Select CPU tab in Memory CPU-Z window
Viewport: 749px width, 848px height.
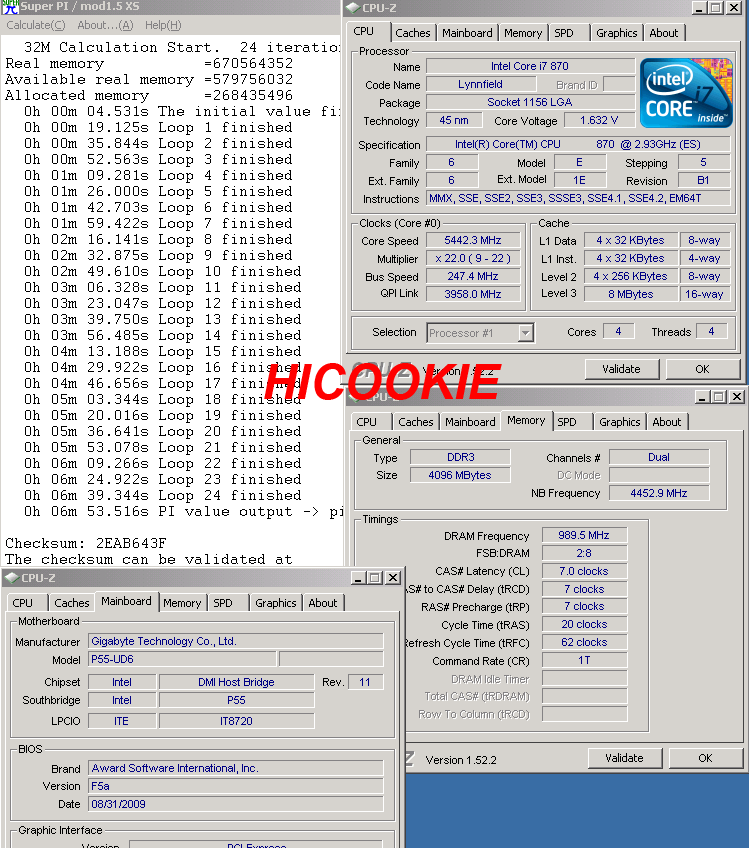click(367, 422)
